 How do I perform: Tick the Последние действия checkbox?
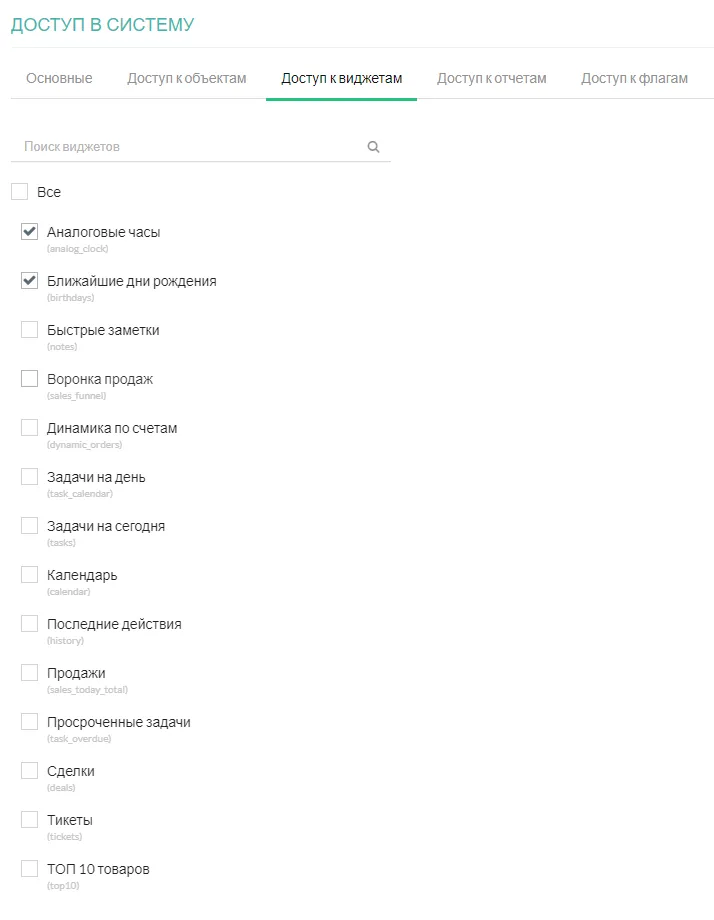tap(30, 624)
